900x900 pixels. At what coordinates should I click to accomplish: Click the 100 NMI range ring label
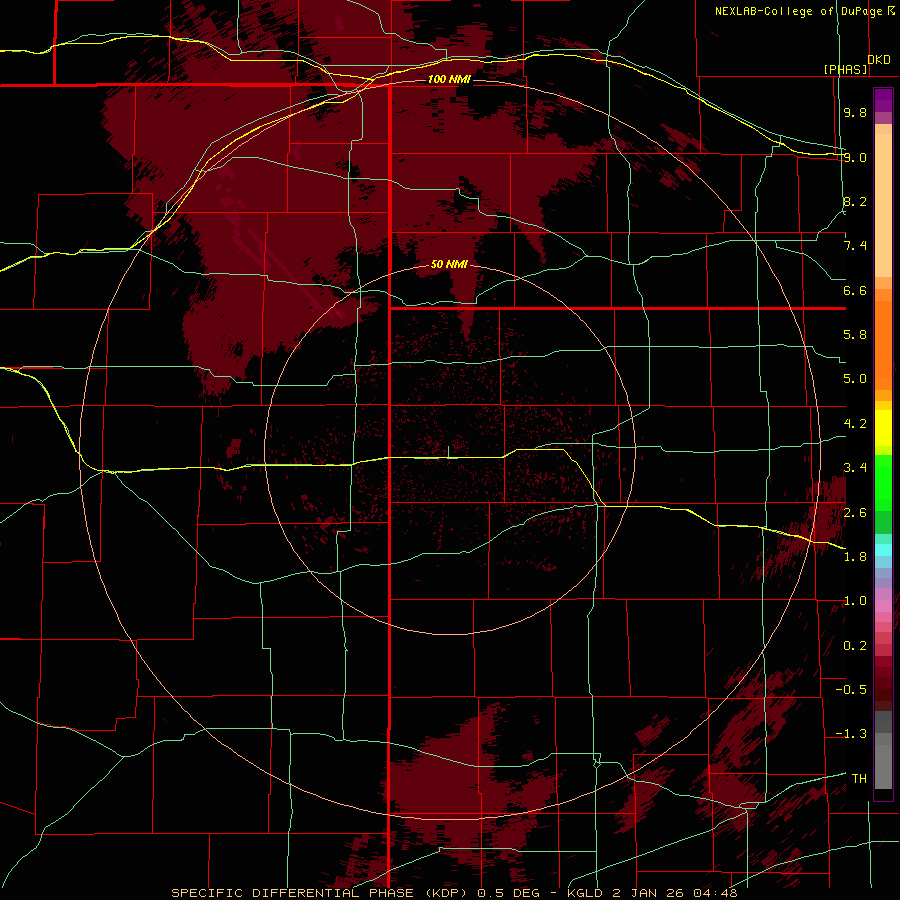click(449, 79)
